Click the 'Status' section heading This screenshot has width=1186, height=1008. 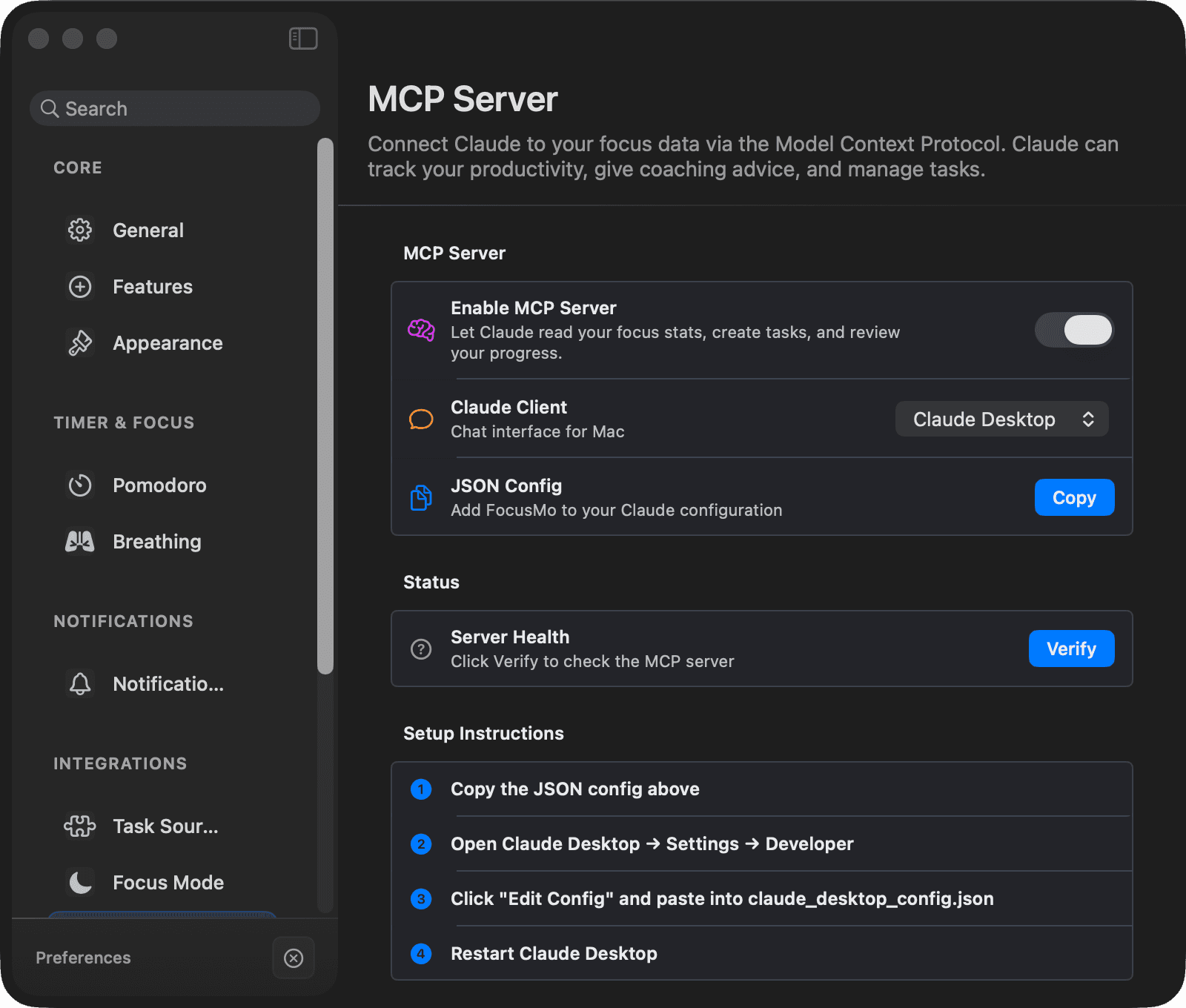pos(431,582)
